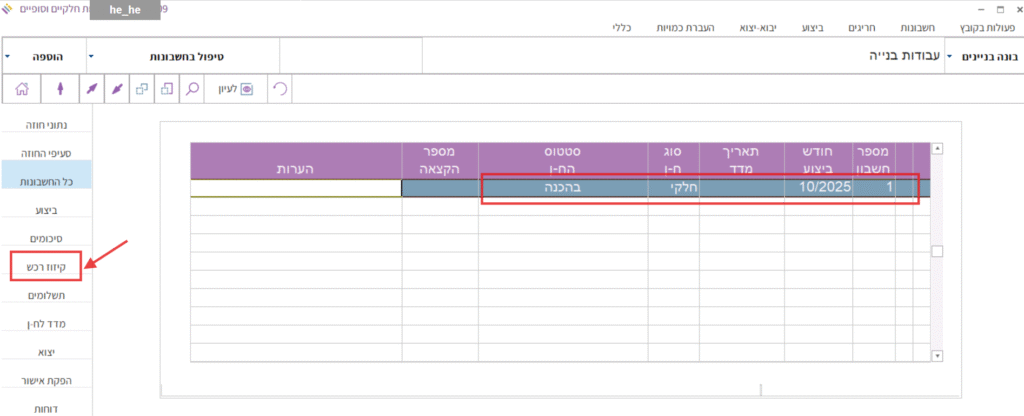Click the circular undo/refresh arrow icon
The width and height of the screenshot is (1024, 416).
(281, 89)
